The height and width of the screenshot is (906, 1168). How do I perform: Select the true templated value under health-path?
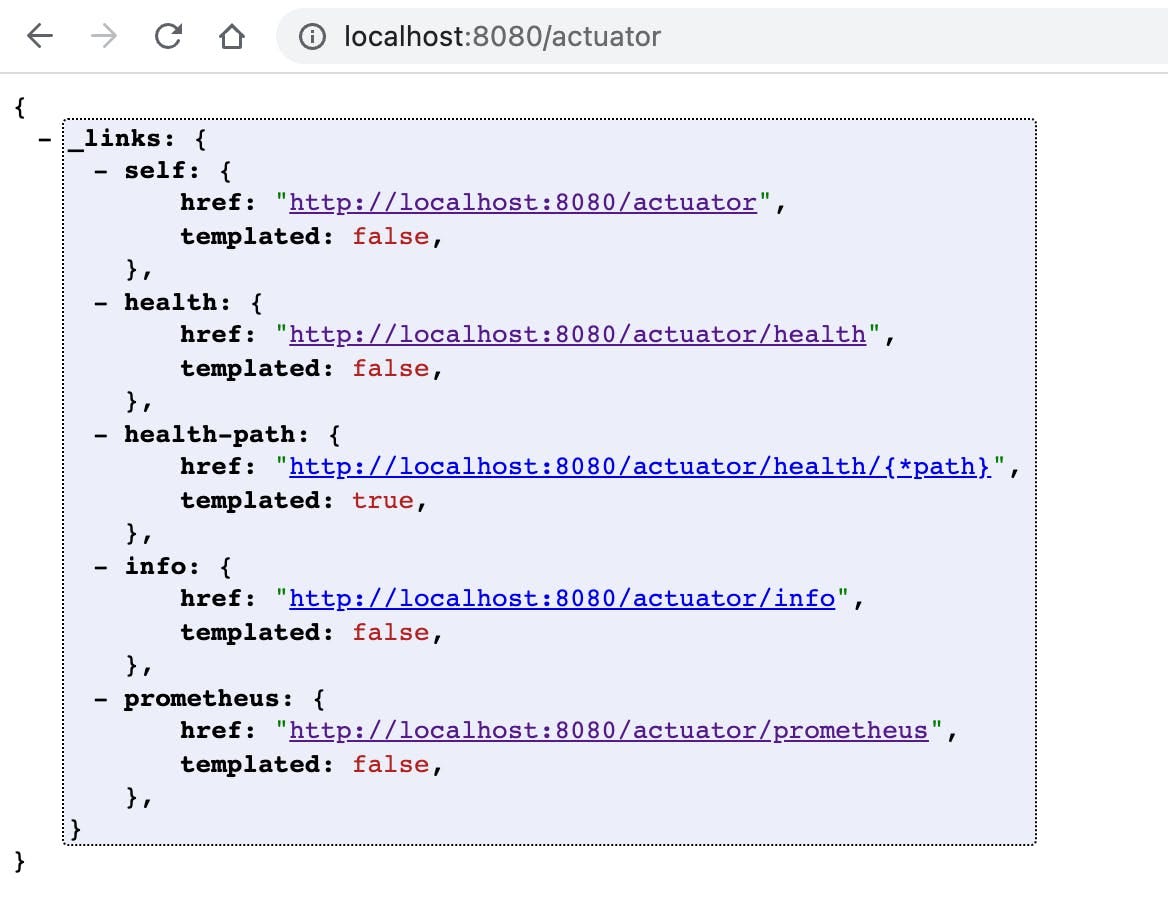[383, 501]
